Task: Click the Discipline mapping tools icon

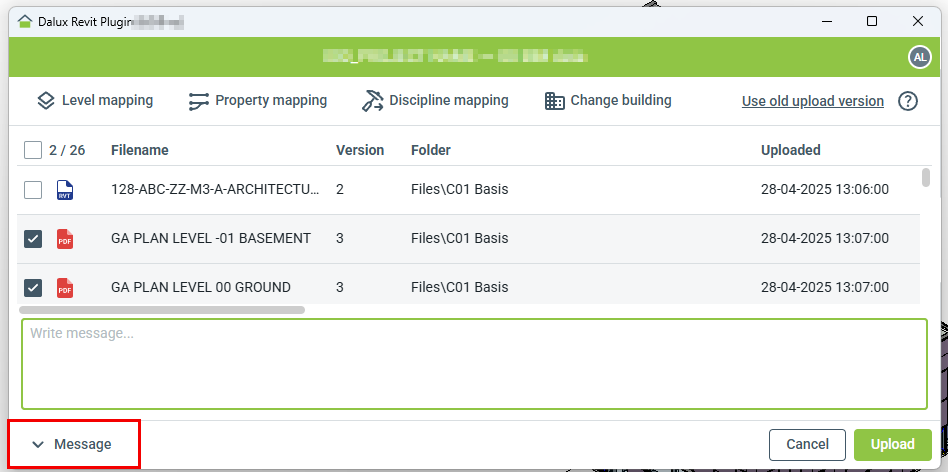Action: 373,100
